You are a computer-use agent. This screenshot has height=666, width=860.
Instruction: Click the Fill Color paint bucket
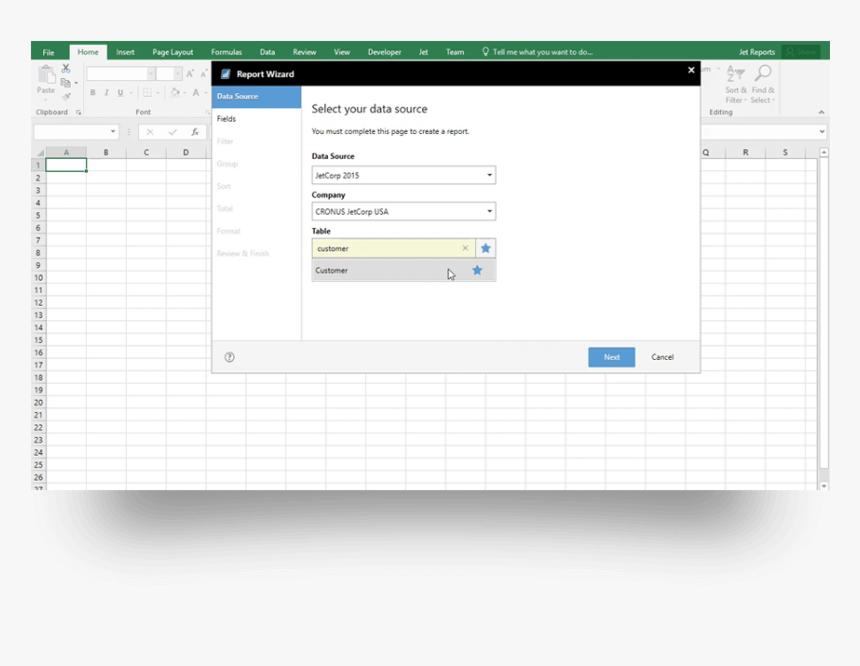[x=174, y=92]
